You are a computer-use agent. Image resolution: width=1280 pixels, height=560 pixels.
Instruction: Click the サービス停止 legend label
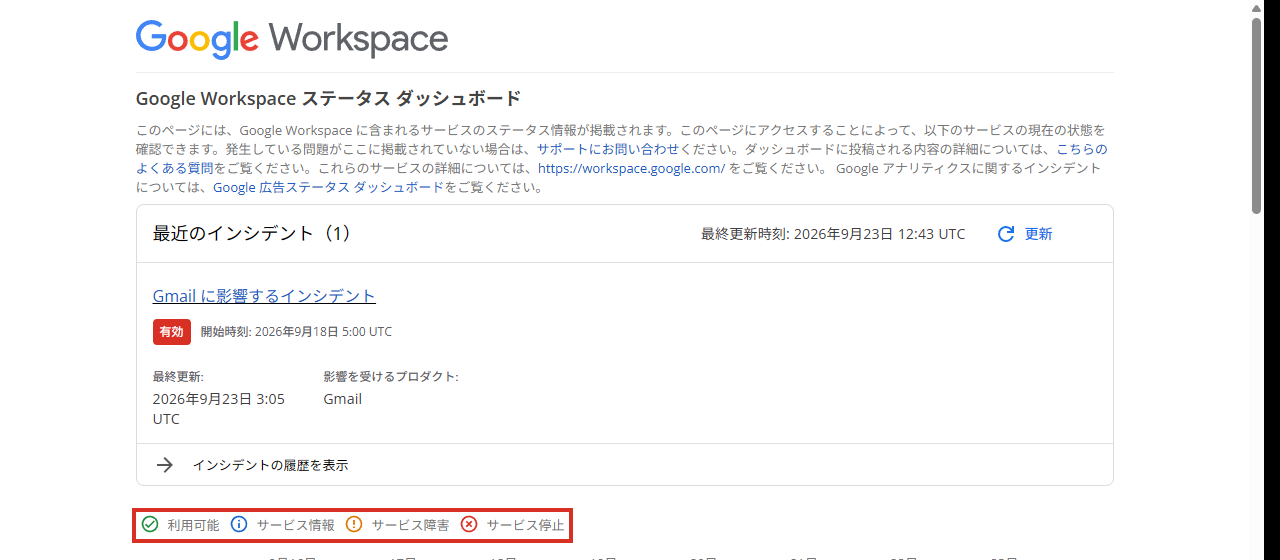[x=526, y=524]
